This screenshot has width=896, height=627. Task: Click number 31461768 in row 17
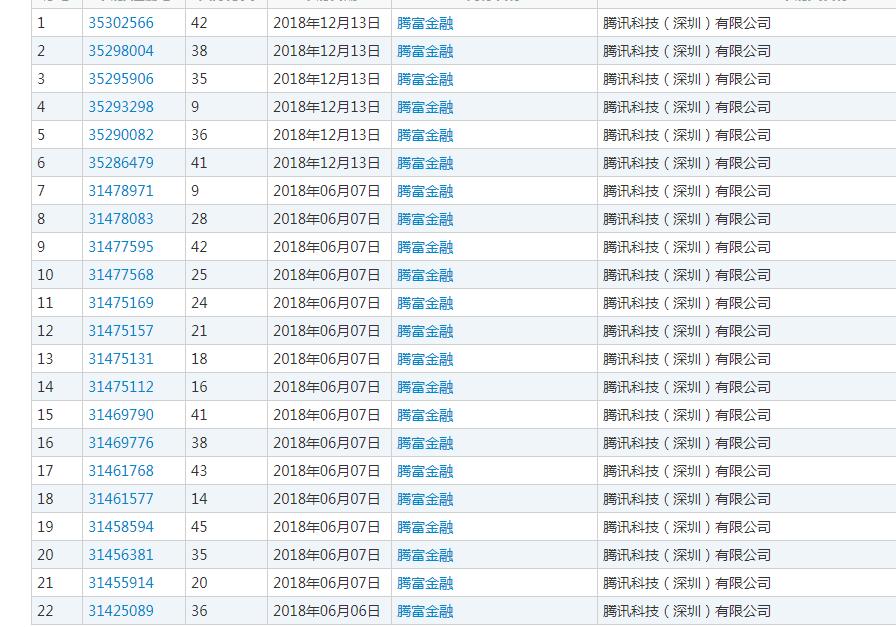(x=121, y=471)
